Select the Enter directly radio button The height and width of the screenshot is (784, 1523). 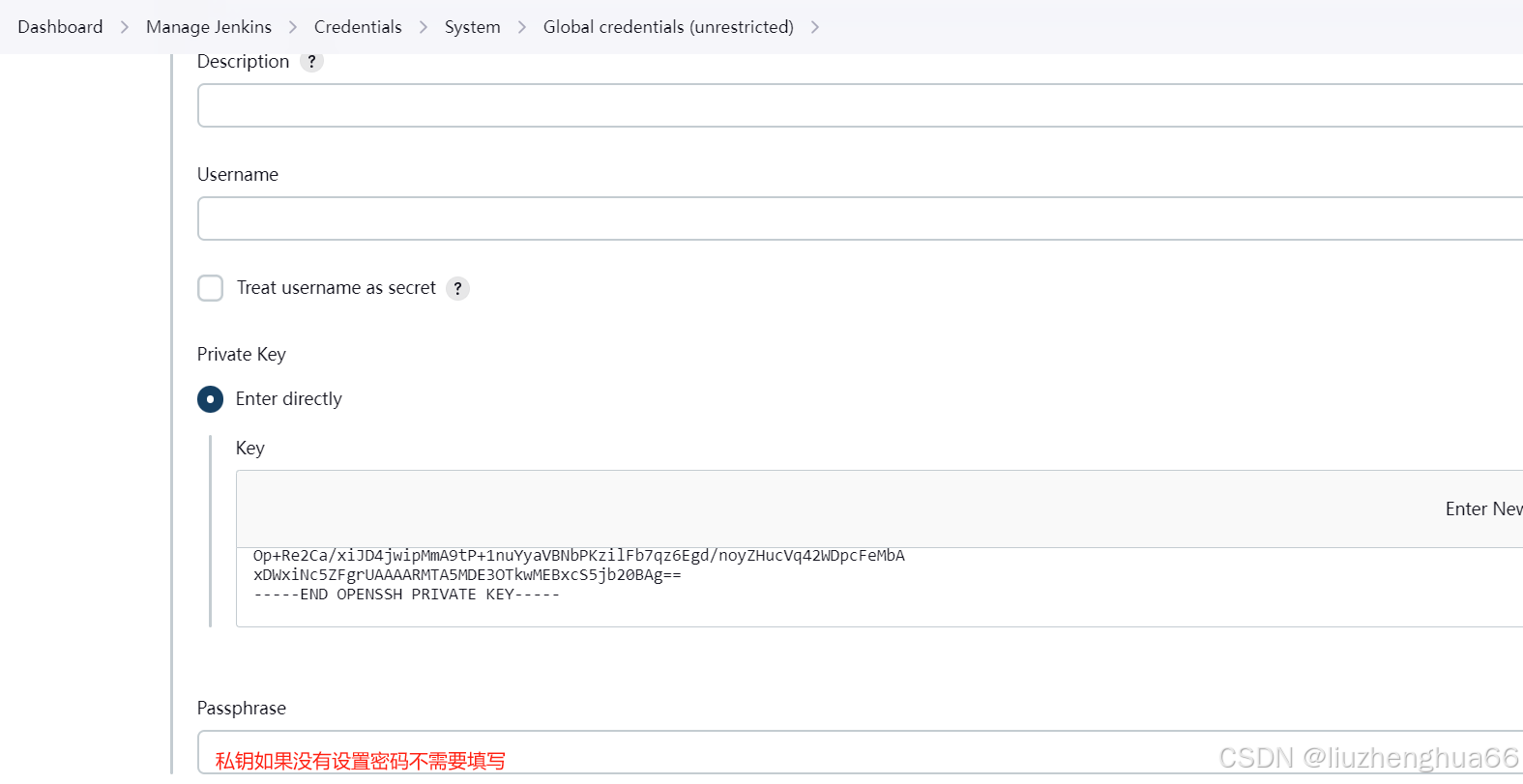[210, 399]
